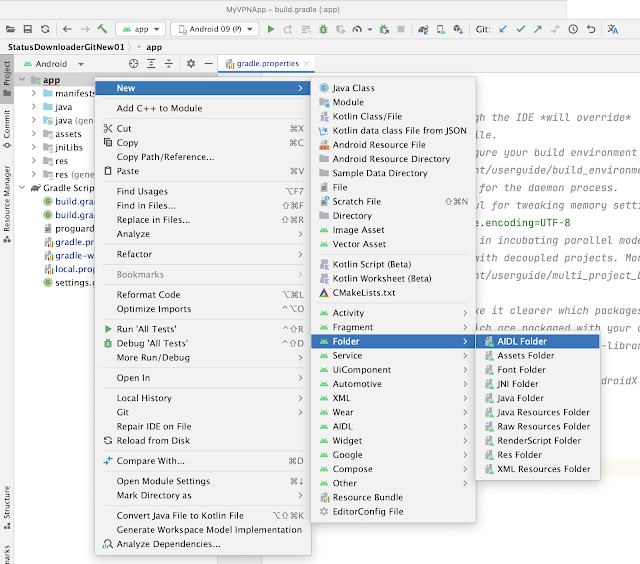The height and width of the screenshot is (564, 640).
Task: Click the Select Opened File target icon
Action: point(133,64)
